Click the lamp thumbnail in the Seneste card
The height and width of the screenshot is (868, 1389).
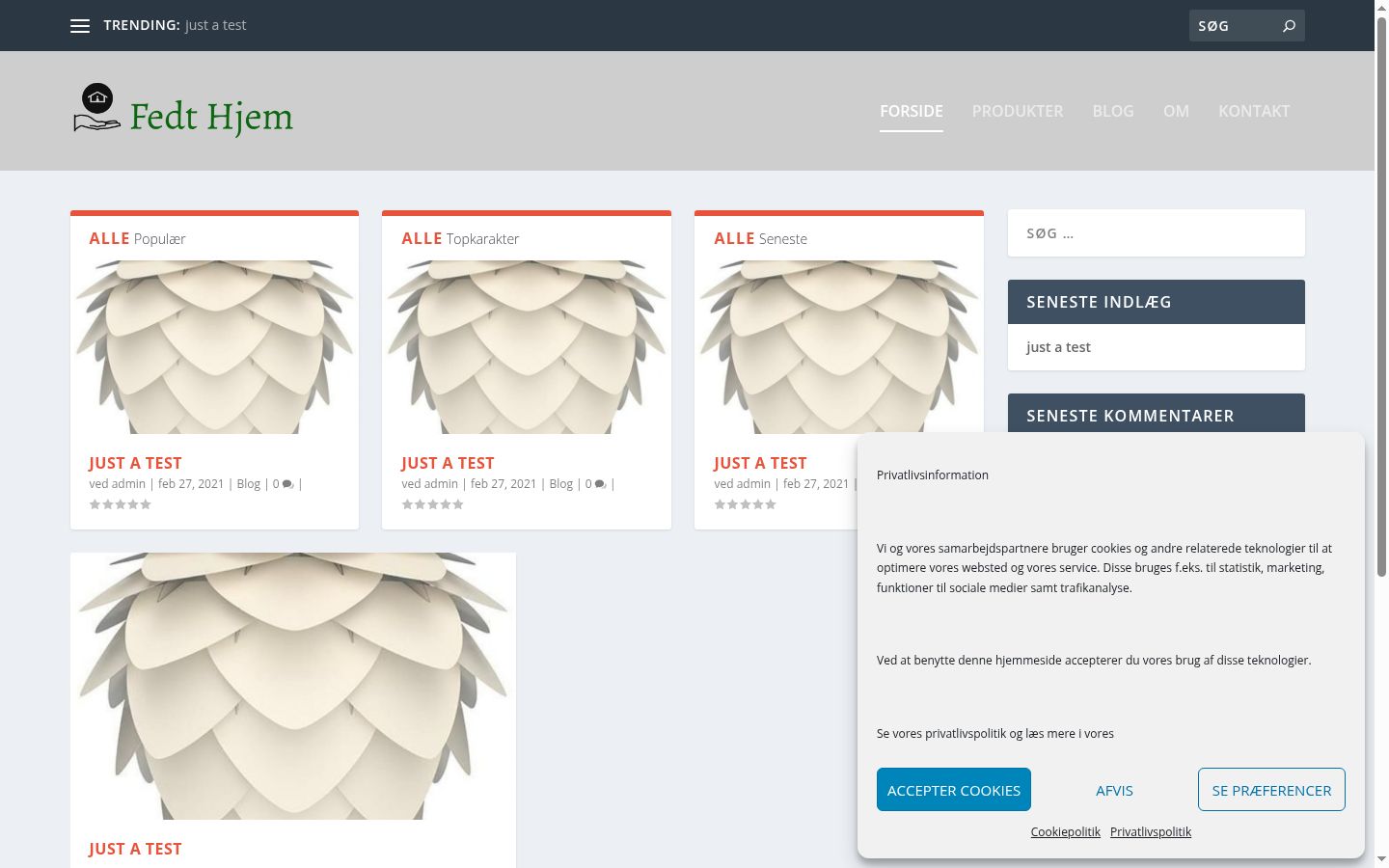(x=839, y=347)
